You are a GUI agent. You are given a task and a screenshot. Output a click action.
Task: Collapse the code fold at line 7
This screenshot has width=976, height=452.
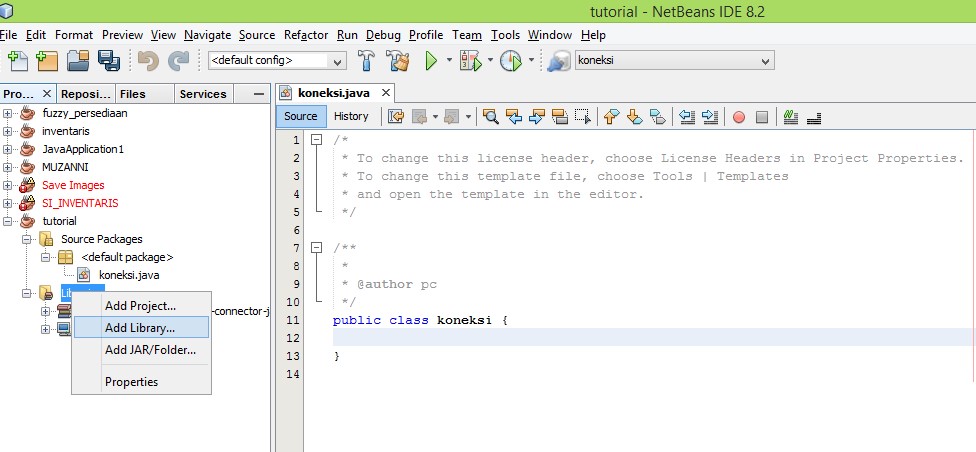[x=316, y=248]
